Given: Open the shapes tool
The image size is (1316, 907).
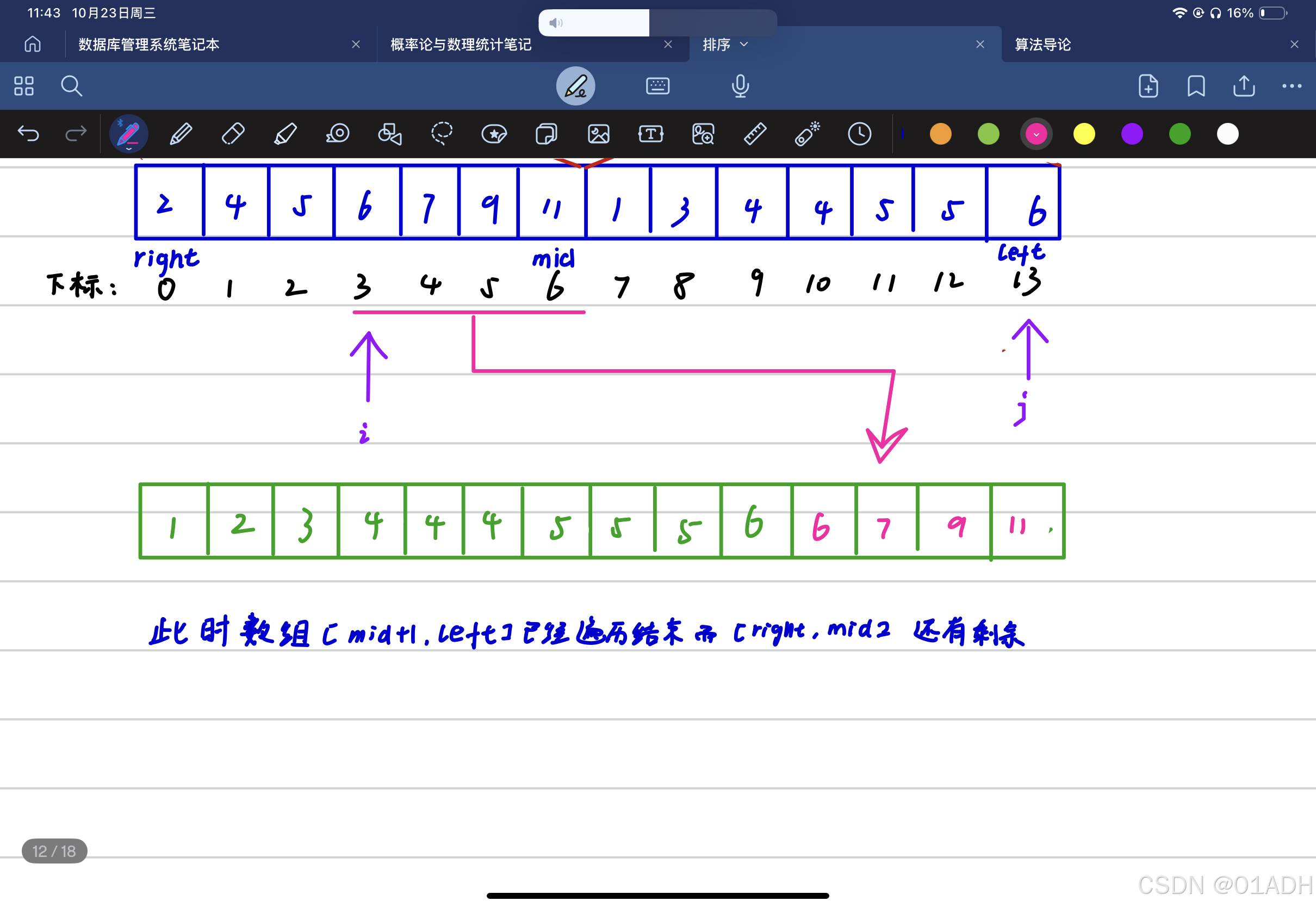Looking at the screenshot, I should [390, 134].
